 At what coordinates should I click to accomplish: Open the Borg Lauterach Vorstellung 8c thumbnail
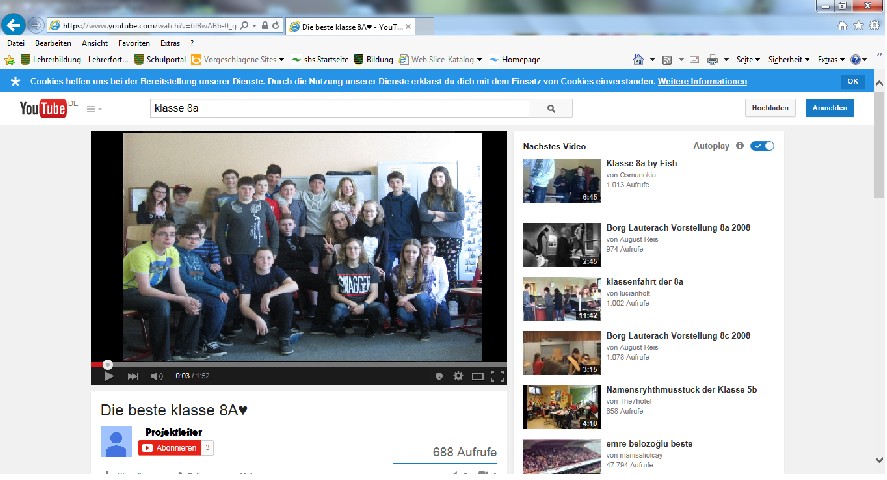[562, 353]
